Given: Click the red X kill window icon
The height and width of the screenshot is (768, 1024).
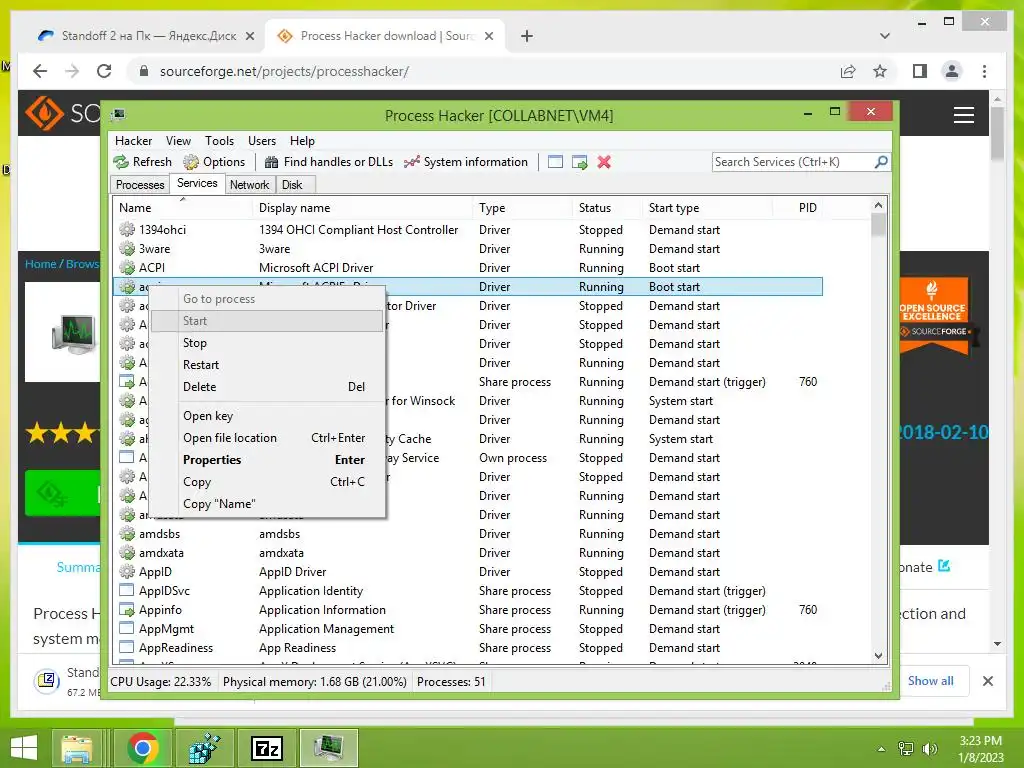Looking at the screenshot, I should click(604, 162).
